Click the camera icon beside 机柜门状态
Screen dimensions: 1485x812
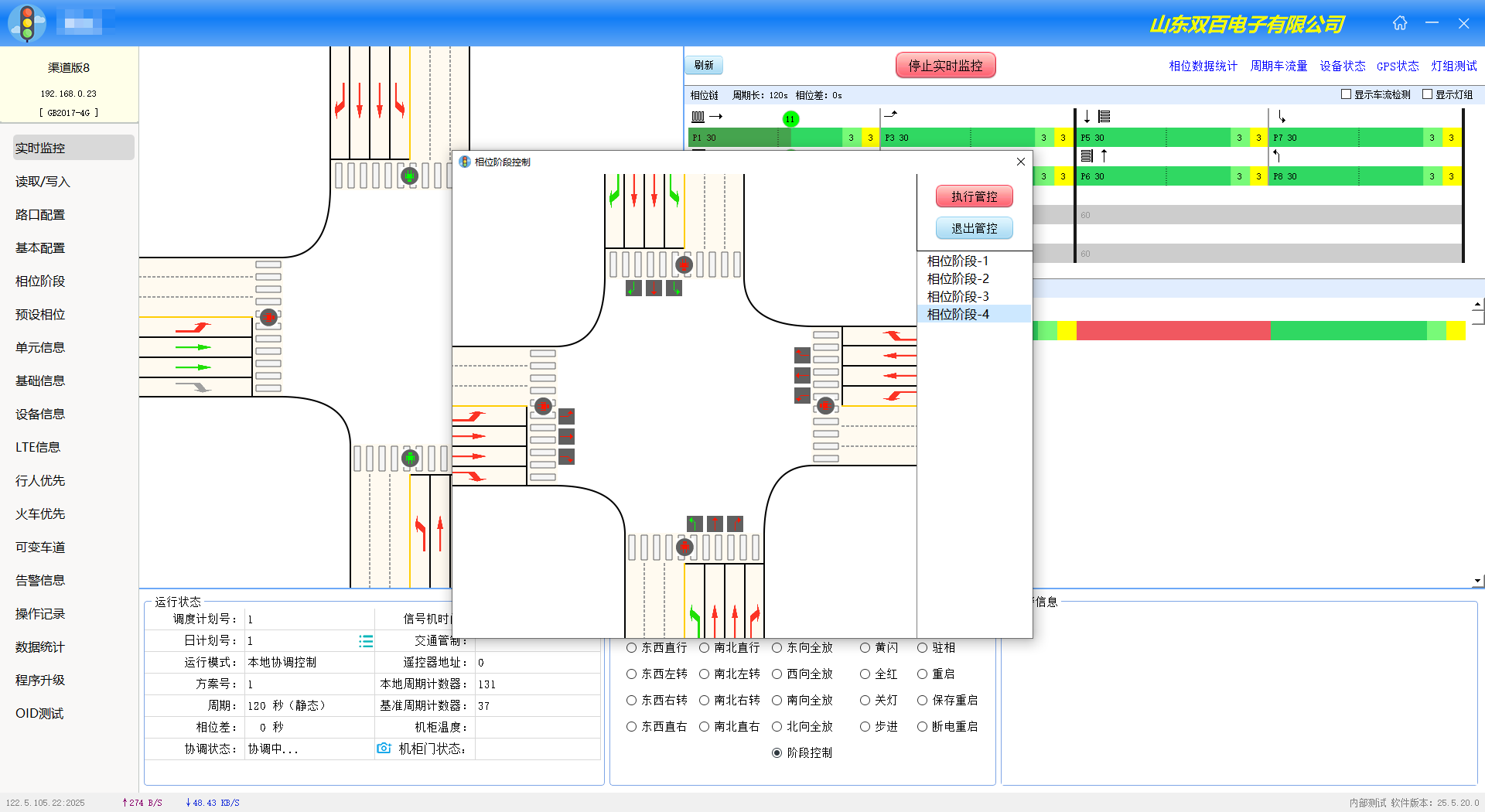point(384,748)
